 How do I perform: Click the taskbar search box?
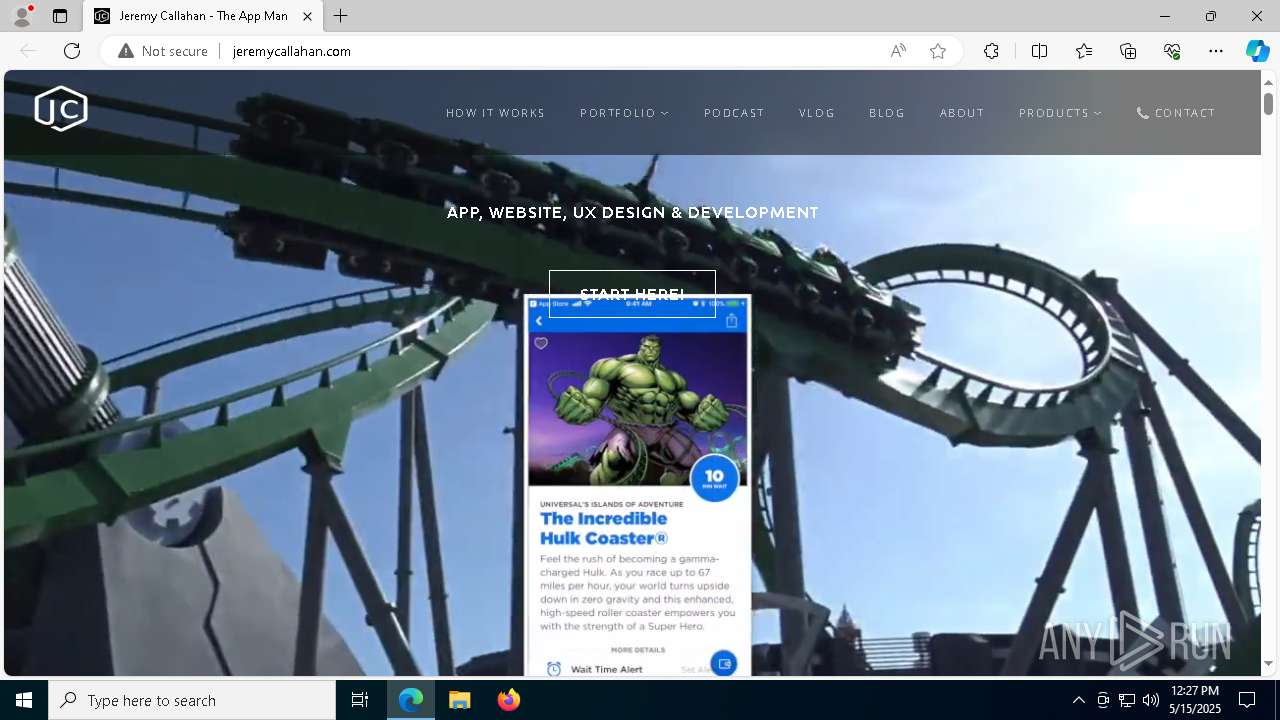[x=192, y=700]
